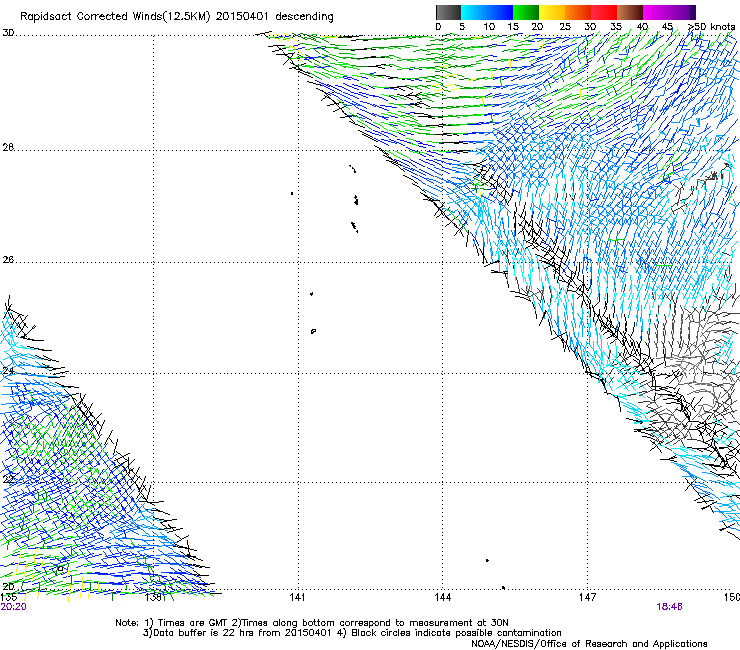Screen dimensions: 740x650
Task: Click the latitude label 30
Action: (x=8, y=33)
